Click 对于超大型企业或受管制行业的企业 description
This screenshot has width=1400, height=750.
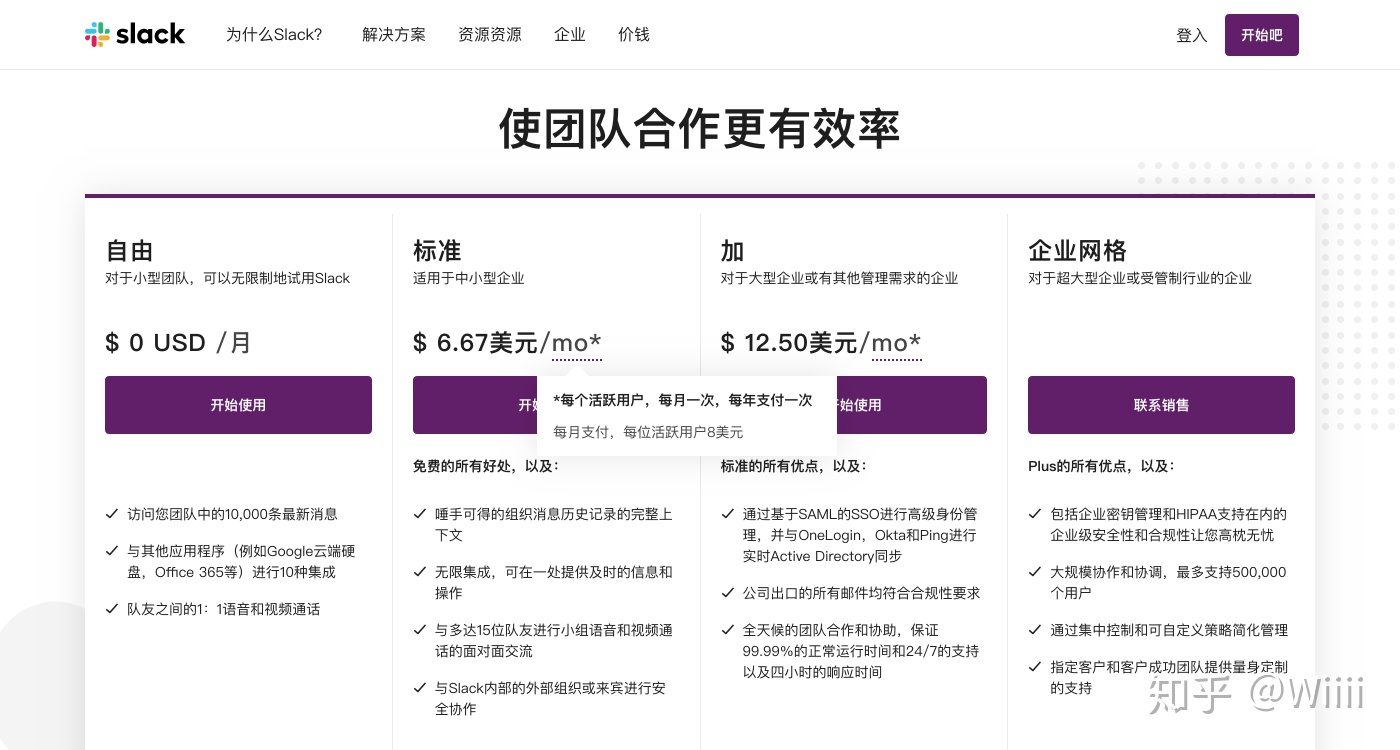point(1140,278)
